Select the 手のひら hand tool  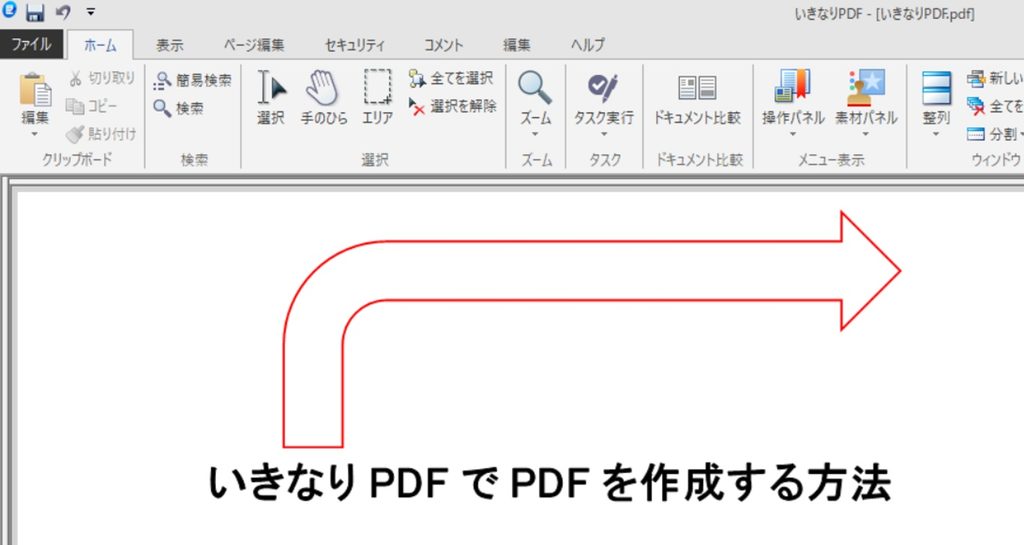[324, 98]
